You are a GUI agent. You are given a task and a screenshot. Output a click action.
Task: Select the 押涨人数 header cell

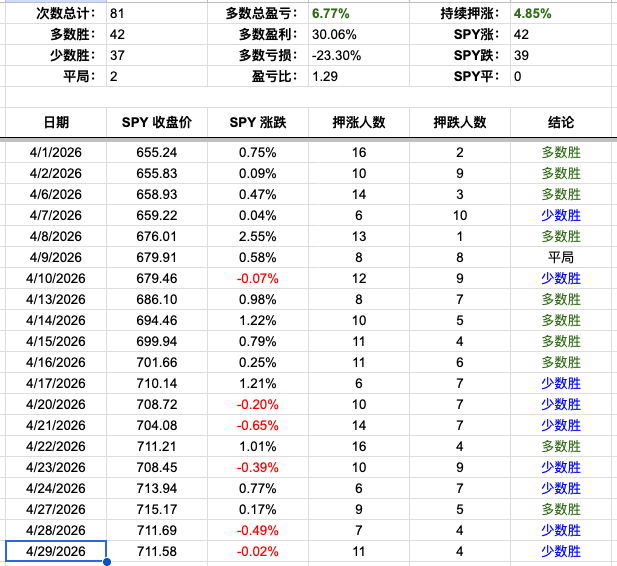click(x=359, y=122)
